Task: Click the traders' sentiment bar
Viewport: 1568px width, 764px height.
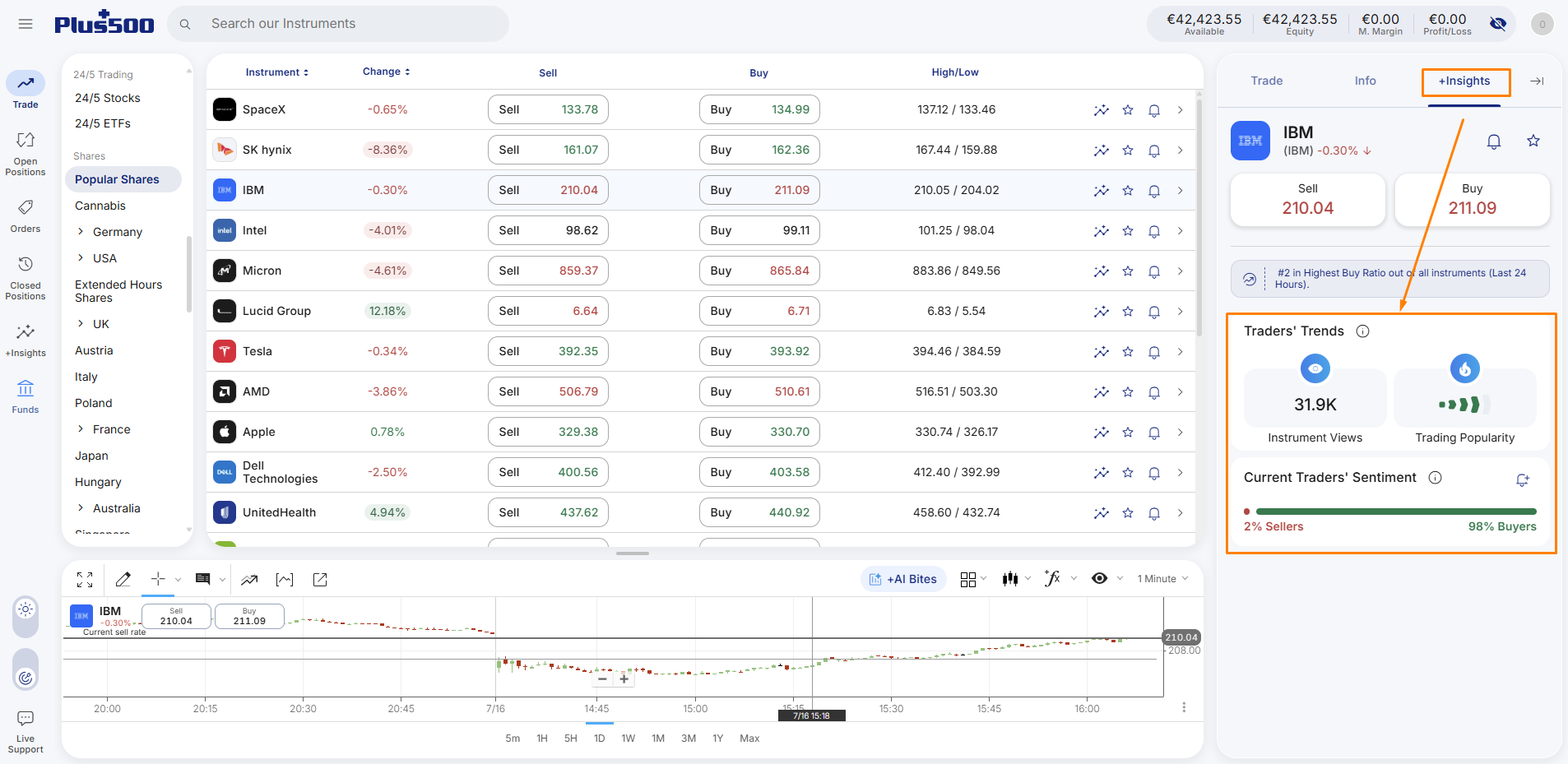Action: point(1390,512)
